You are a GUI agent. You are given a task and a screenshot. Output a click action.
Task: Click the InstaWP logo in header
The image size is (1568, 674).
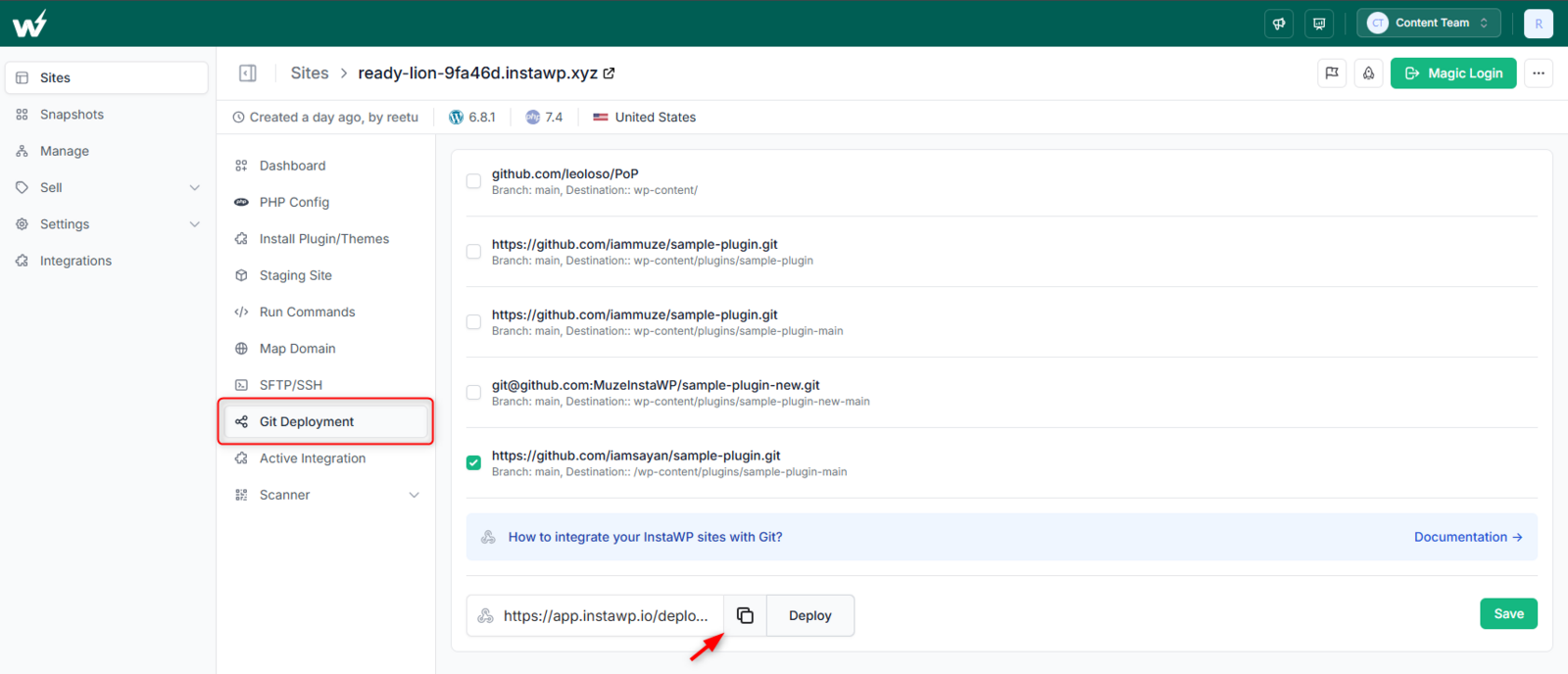point(29,24)
